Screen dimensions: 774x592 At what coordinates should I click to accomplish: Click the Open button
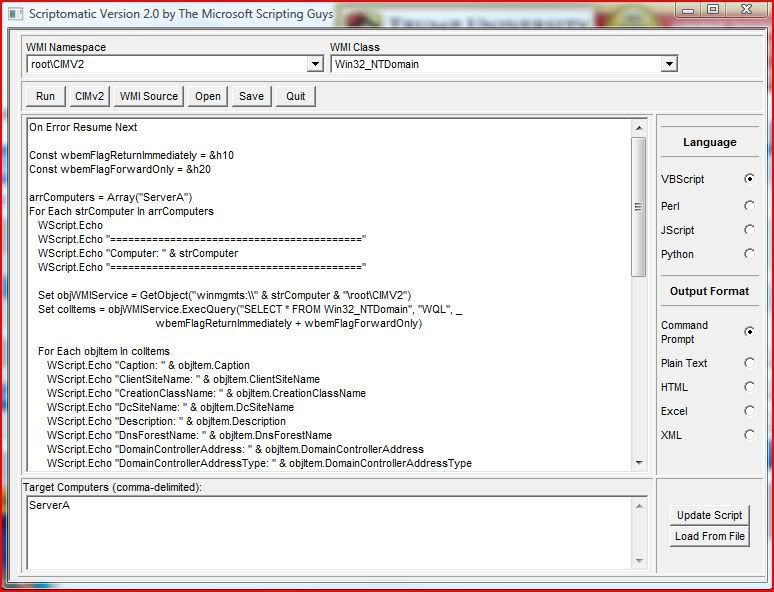point(208,96)
